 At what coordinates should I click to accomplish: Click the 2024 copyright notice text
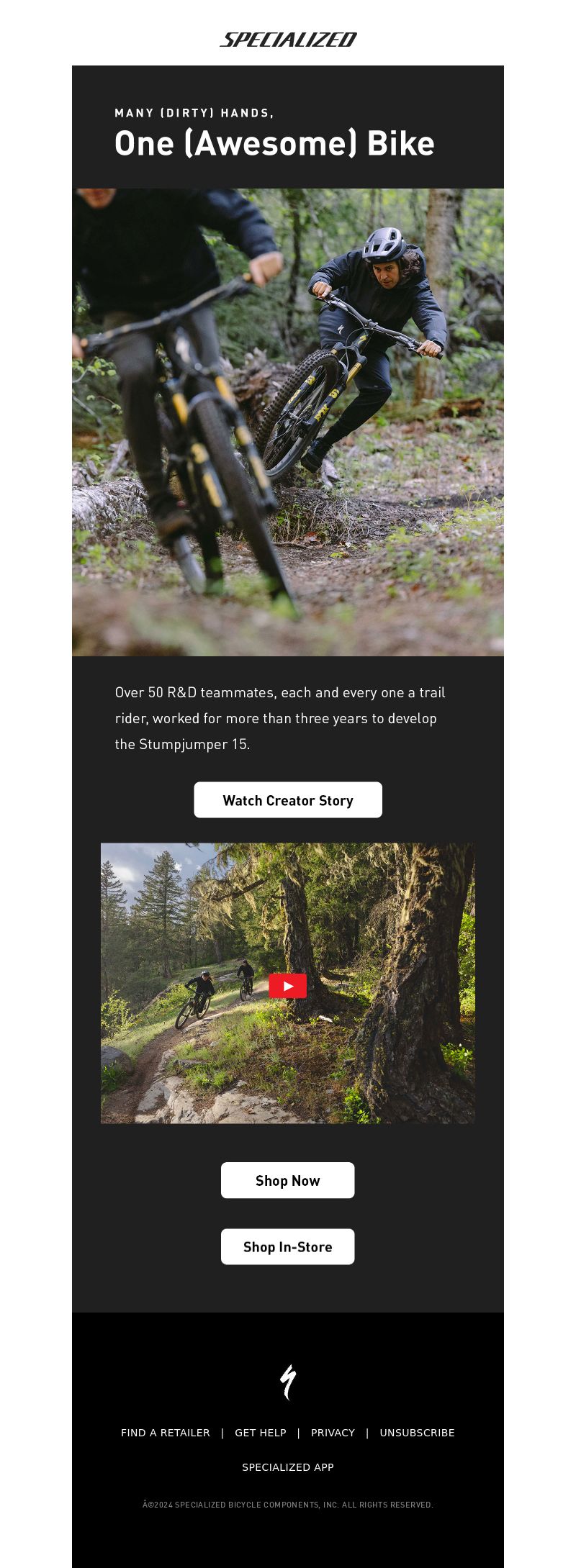click(x=288, y=1505)
